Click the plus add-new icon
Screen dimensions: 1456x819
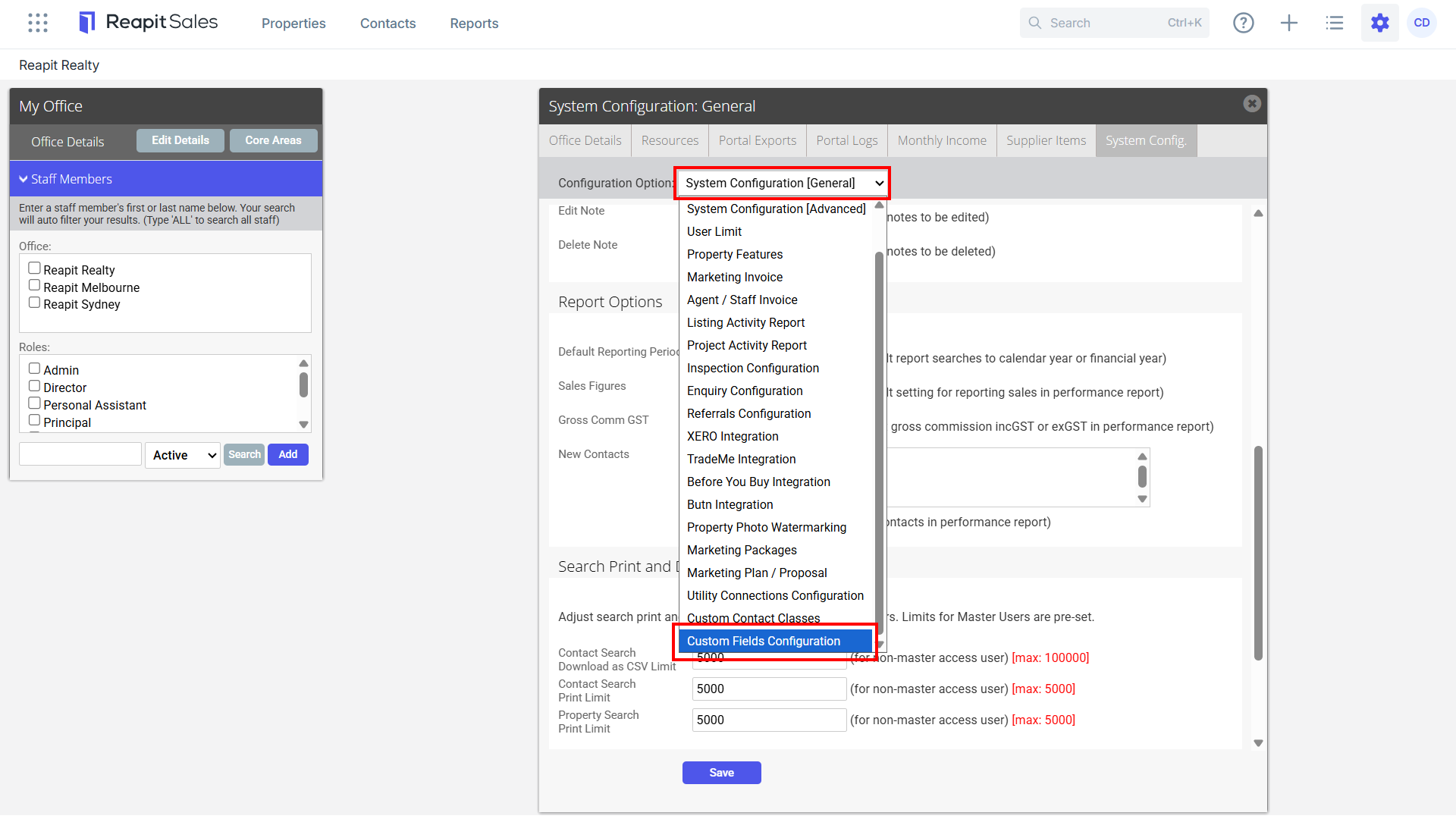(x=1289, y=23)
